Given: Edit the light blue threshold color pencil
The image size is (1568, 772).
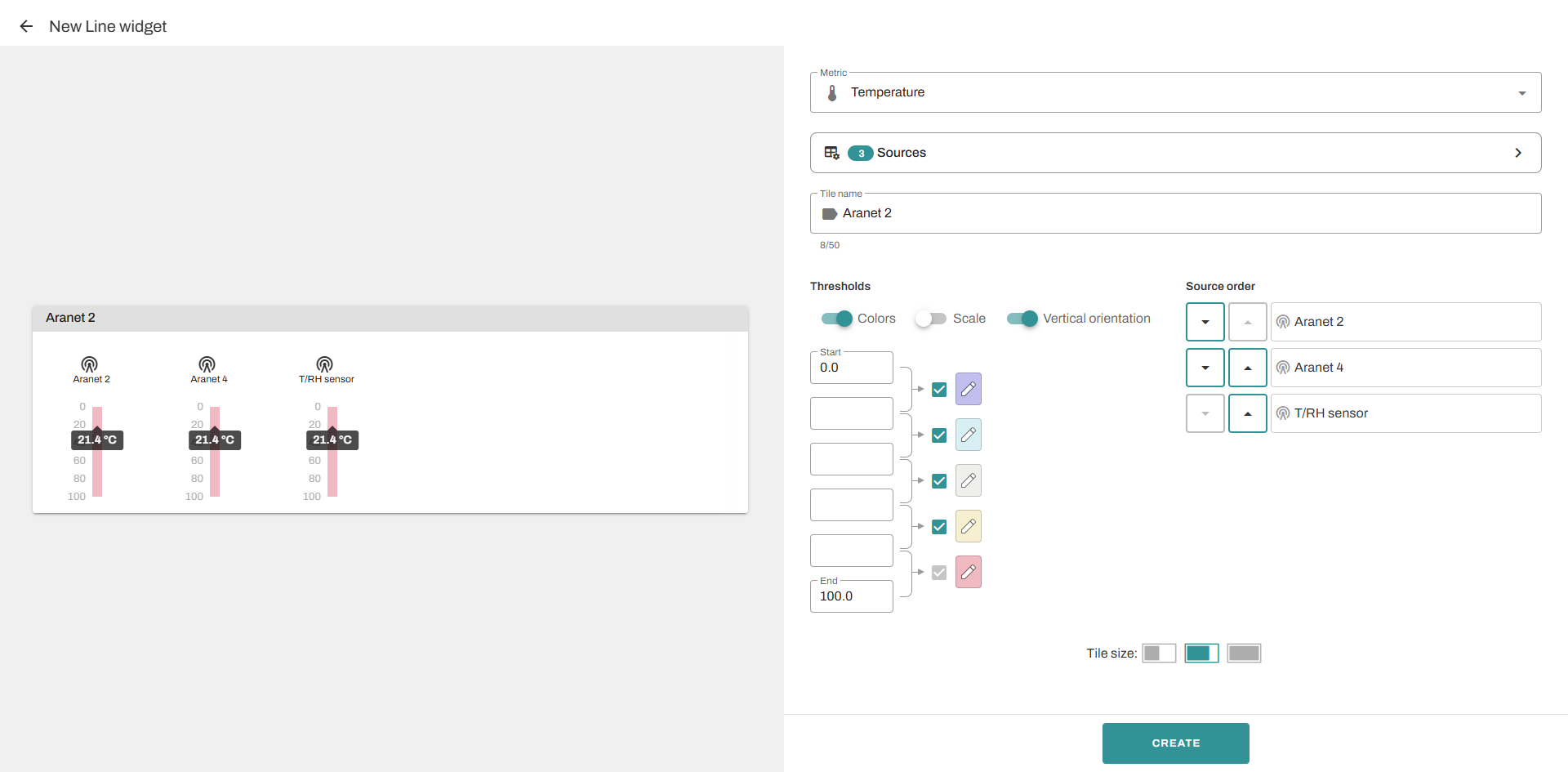Looking at the screenshot, I should [968, 435].
